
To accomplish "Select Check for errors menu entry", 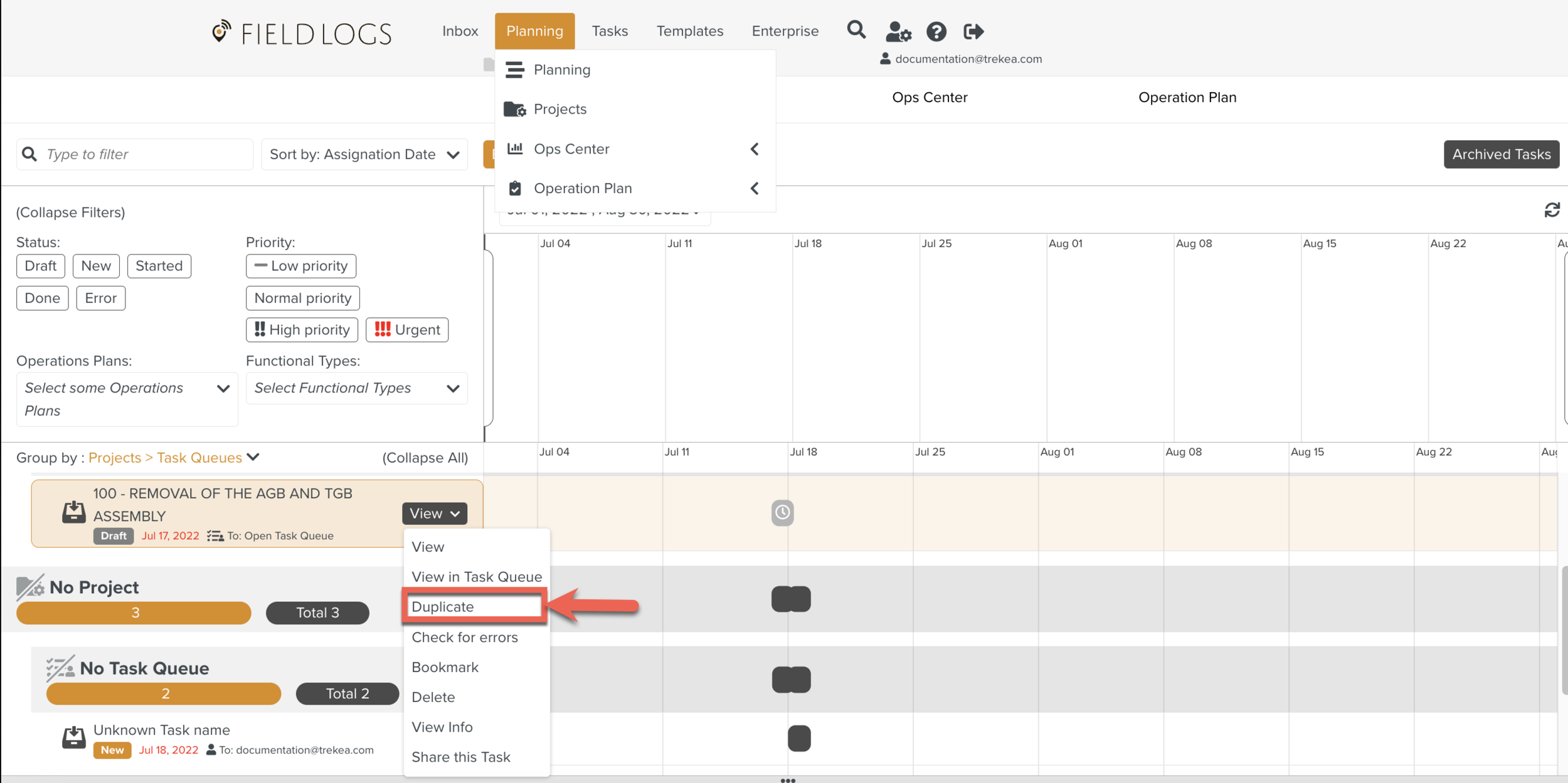I will (465, 637).
